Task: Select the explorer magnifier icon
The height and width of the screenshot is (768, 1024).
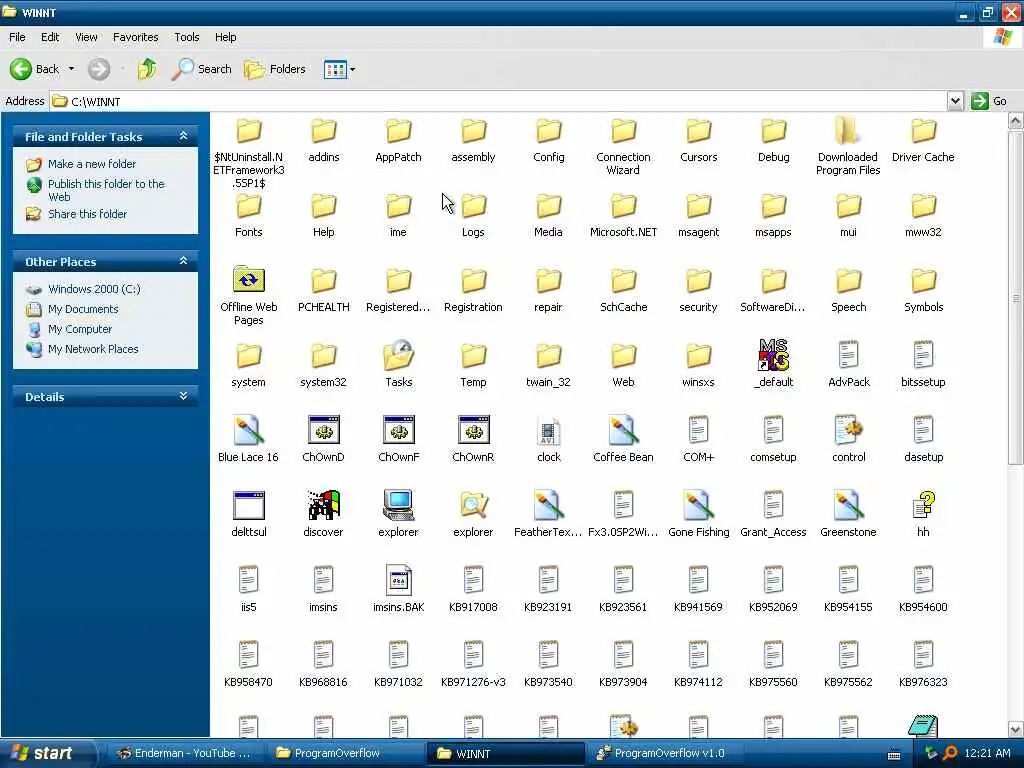Action: [473, 505]
